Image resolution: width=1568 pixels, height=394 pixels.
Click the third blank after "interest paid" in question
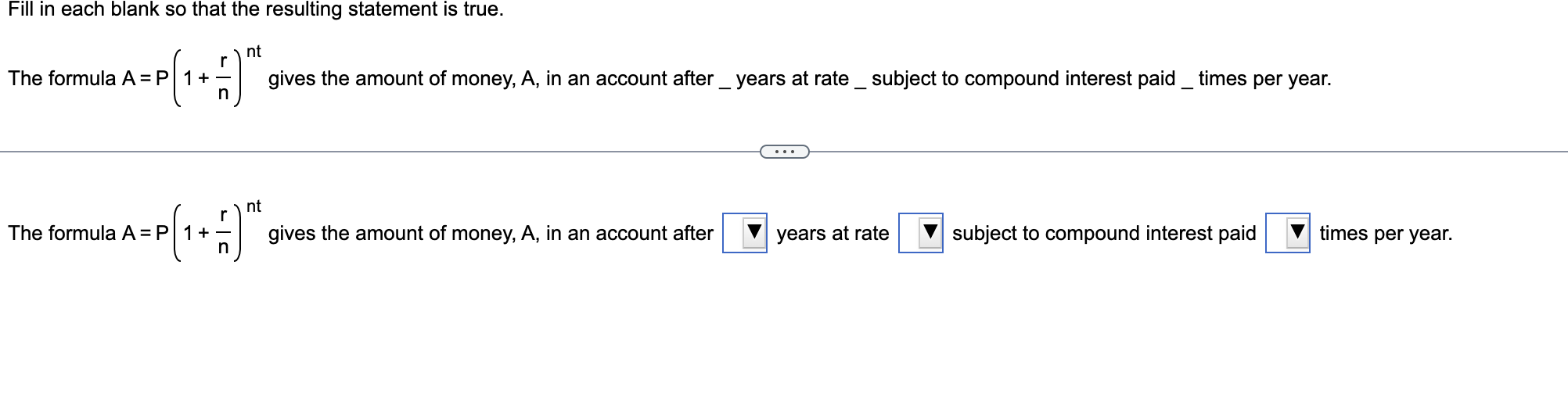click(x=1187, y=86)
